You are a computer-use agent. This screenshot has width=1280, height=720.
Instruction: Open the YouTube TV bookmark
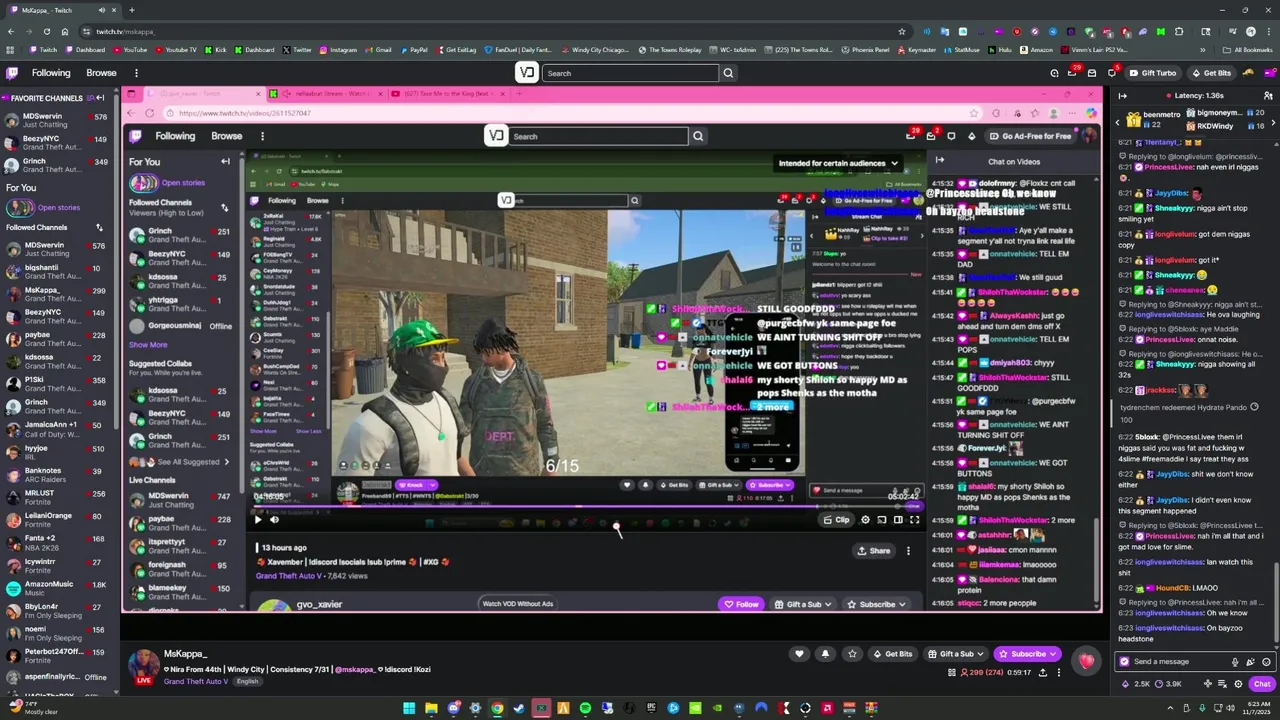pyautogui.click(x=174, y=50)
